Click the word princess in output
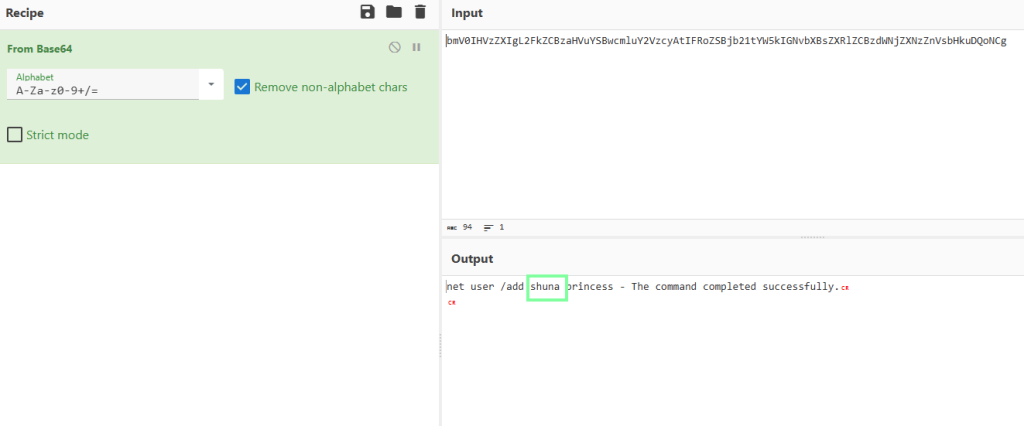The image size is (1024, 426). point(590,287)
